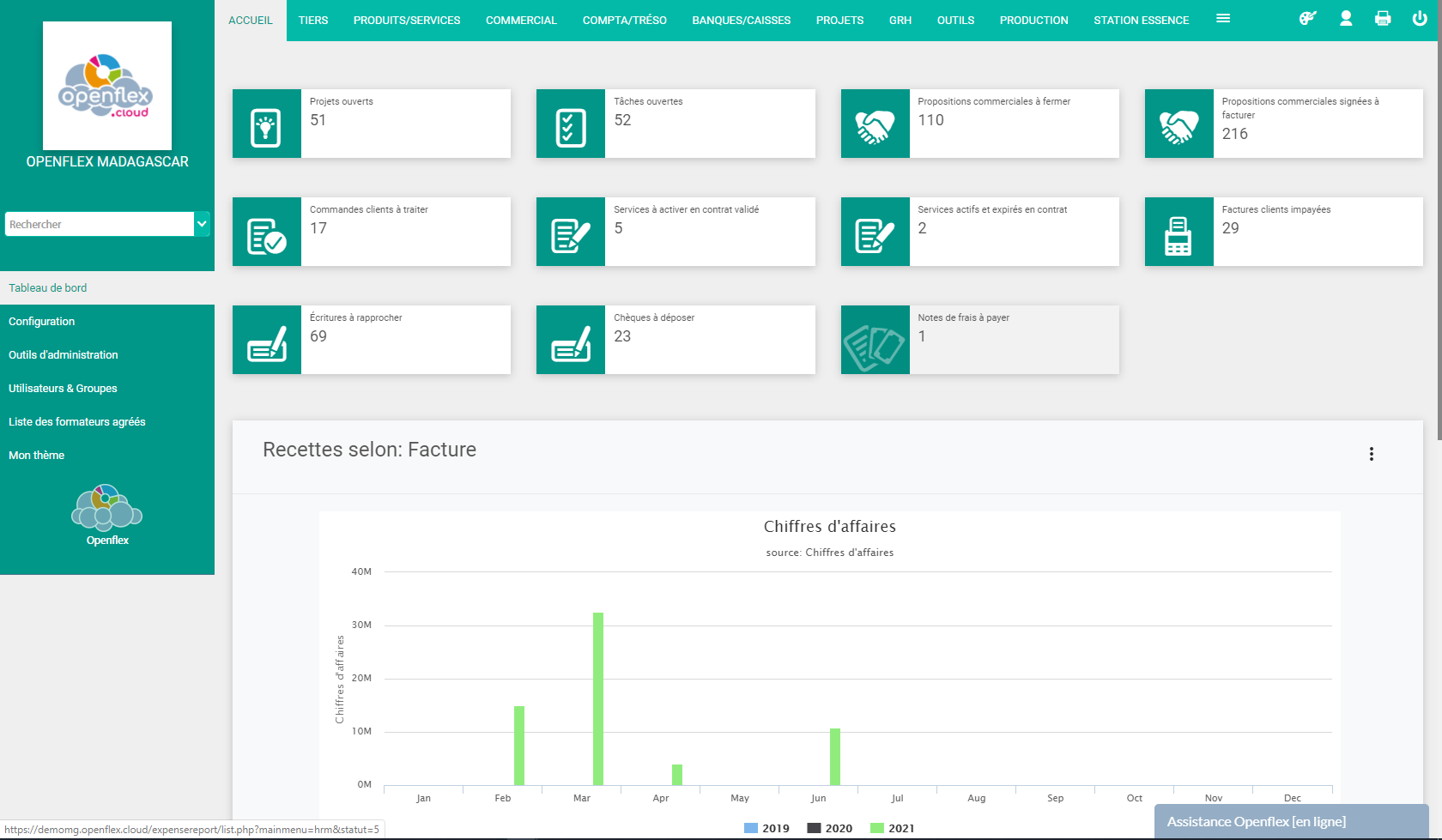Open the COMPTA/TRÉSO menu
This screenshot has height=840, width=1442.
pyautogui.click(x=625, y=21)
